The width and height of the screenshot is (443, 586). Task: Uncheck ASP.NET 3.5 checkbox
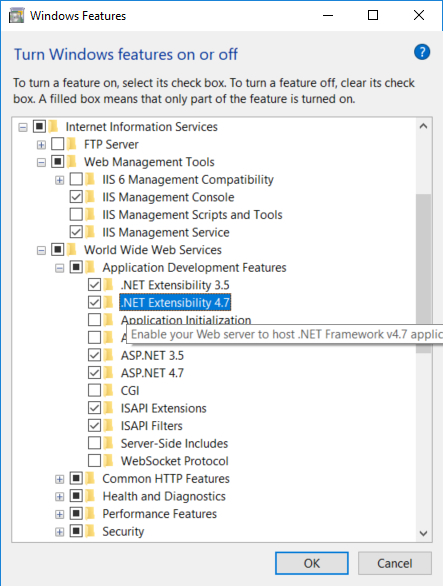tap(95, 355)
